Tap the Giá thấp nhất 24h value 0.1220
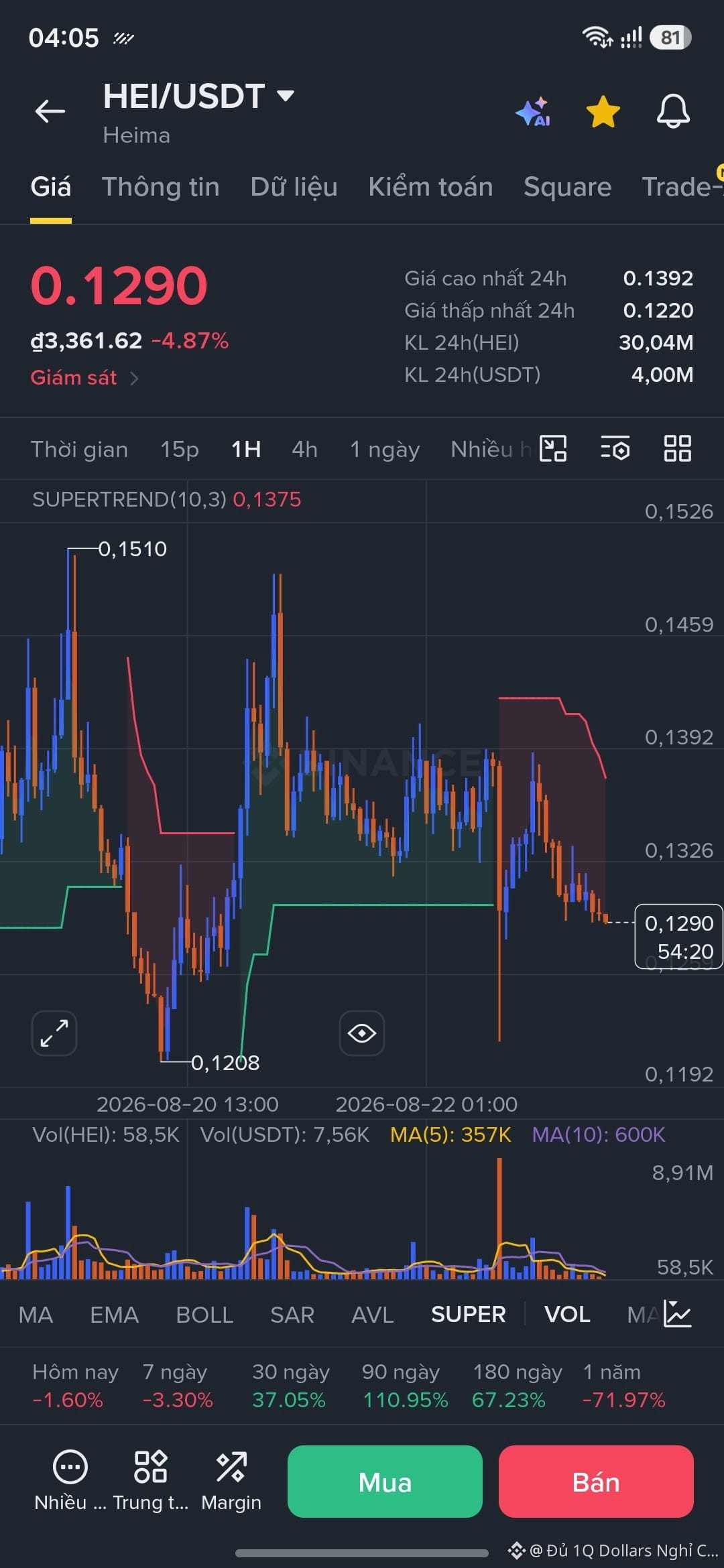Image resolution: width=724 pixels, height=1568 pixels. [x=658, y=310]
